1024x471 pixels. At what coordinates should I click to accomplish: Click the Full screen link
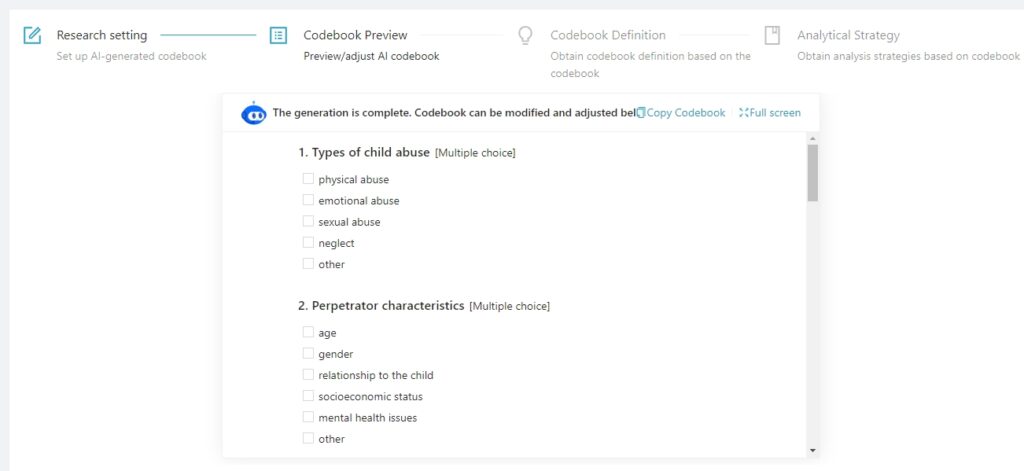click(x=775, y=113)
